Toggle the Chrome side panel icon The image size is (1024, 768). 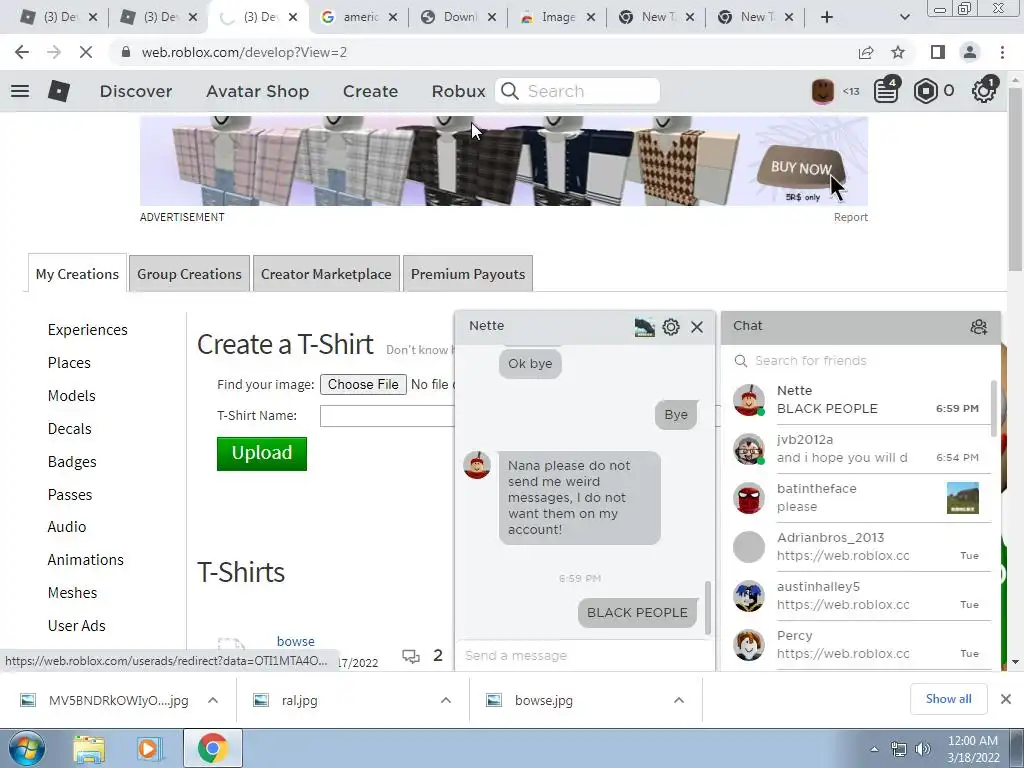pos(938,52)
